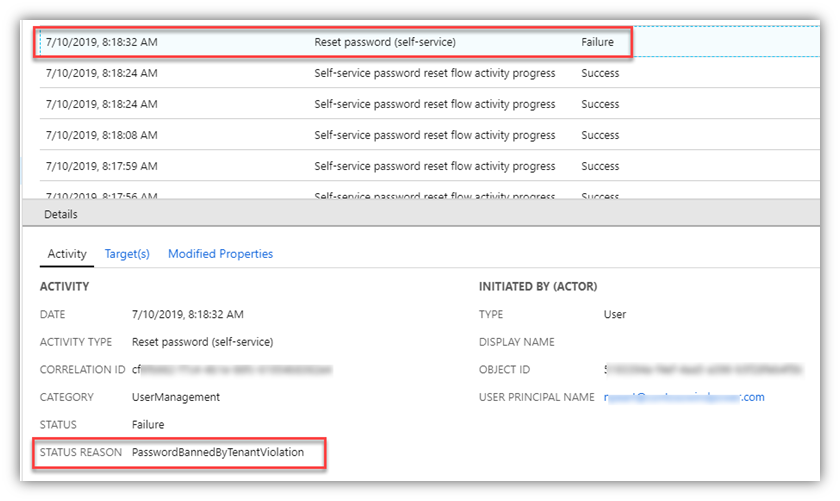Click the Failure value beside STATUS in details
The width and height of the screenshot is (840, 501).
(146, 425)
